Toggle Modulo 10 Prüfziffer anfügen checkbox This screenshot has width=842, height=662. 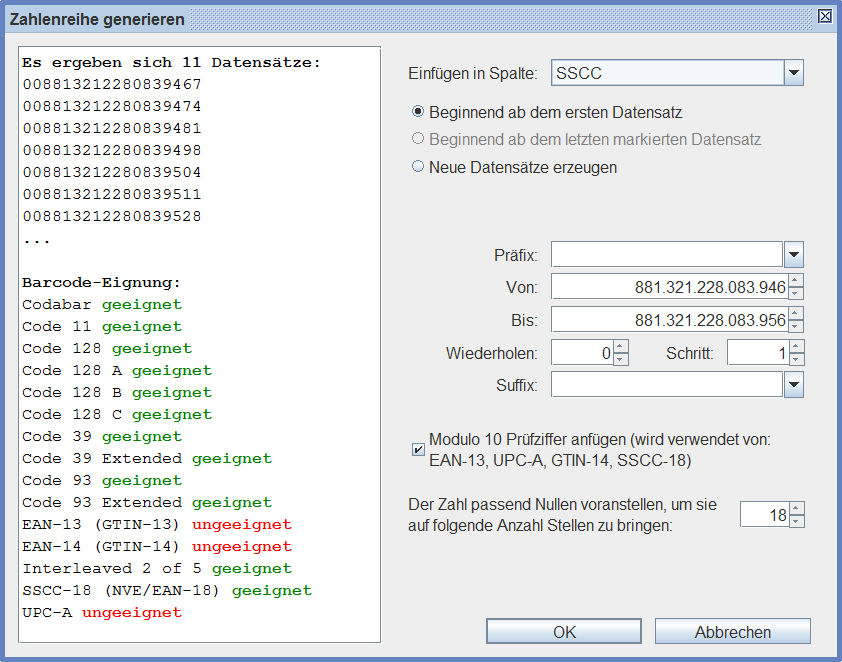click(x=418, y=449)
